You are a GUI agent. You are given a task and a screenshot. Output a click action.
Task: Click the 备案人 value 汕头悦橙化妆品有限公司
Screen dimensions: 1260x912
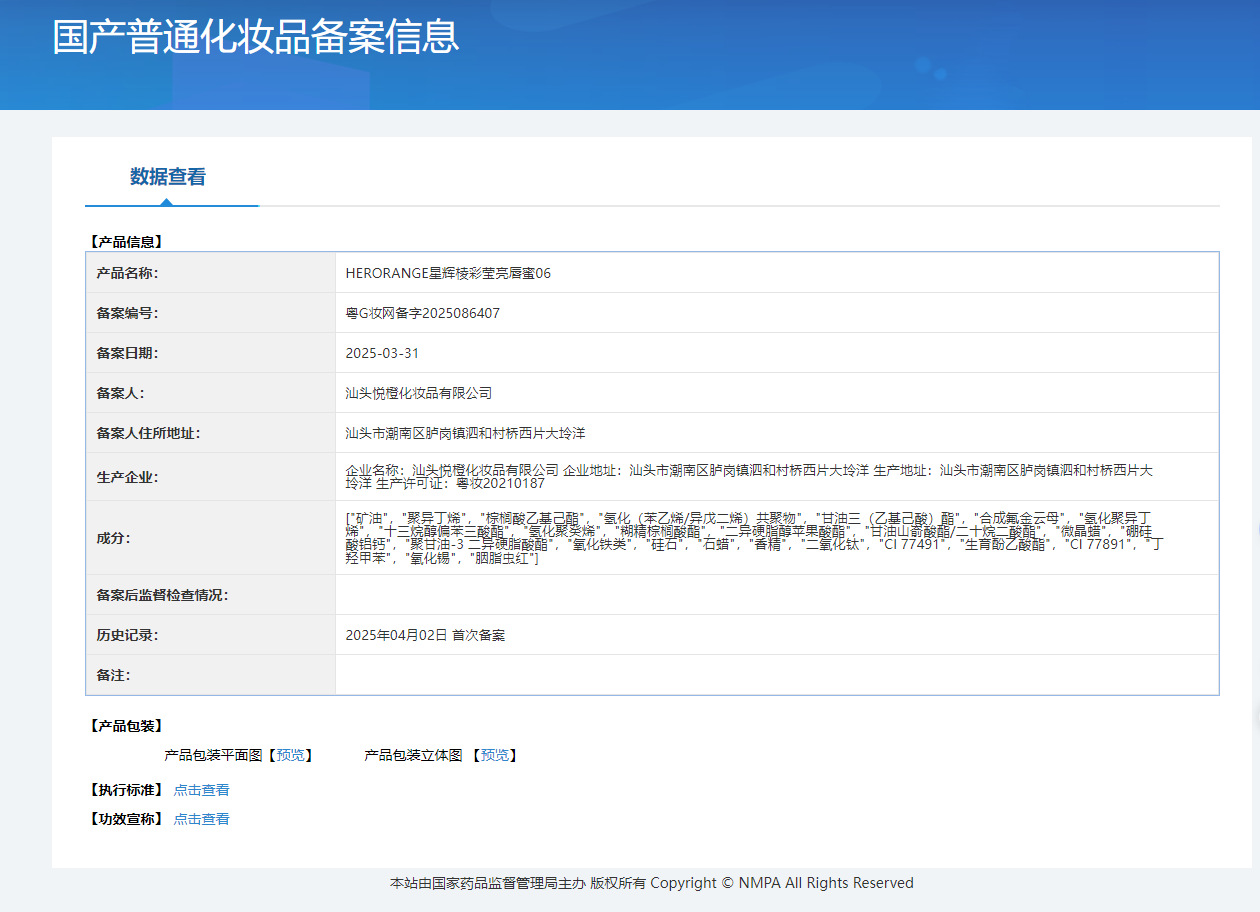click(x=419, y=393)
